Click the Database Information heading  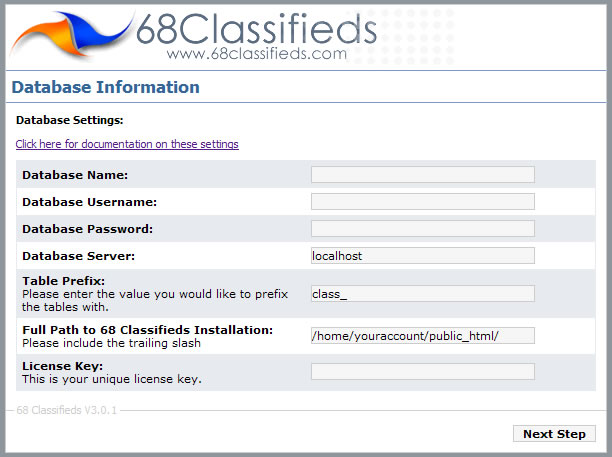point(105,87)
